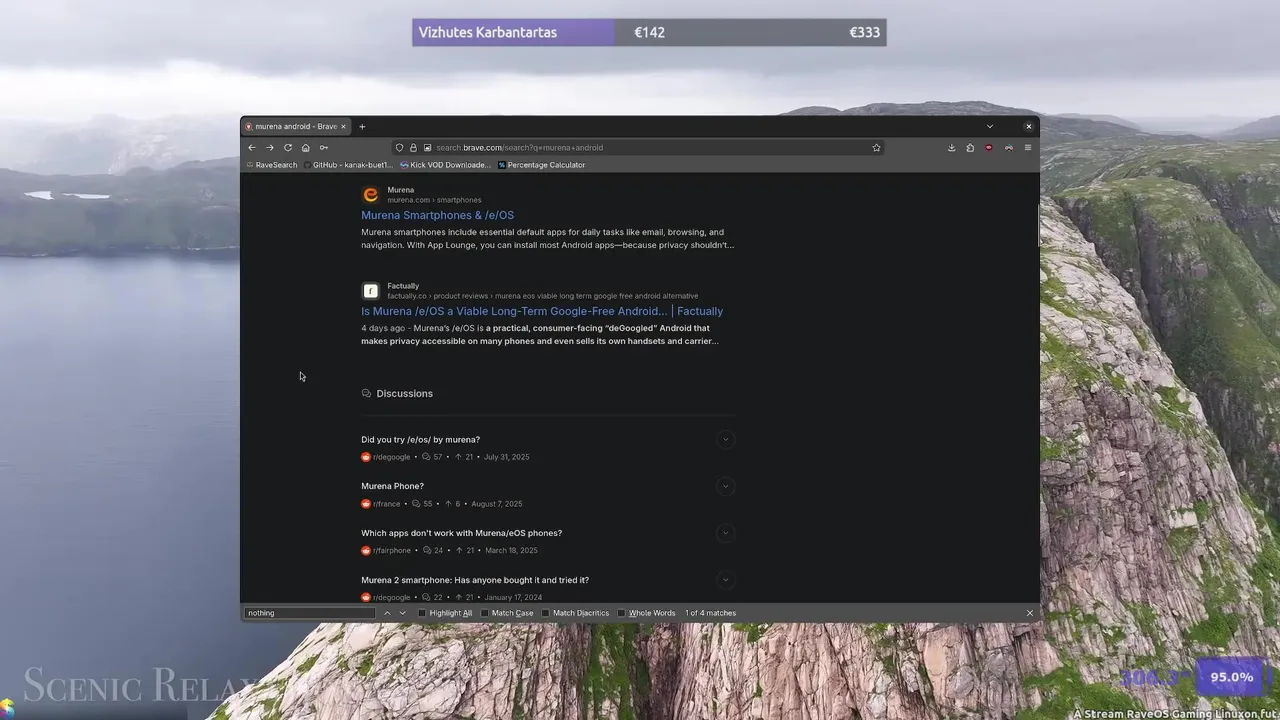This screenshot has width=1280, height=720.
Task: Click the r/france subreddit label
Action: click(387, 504)
